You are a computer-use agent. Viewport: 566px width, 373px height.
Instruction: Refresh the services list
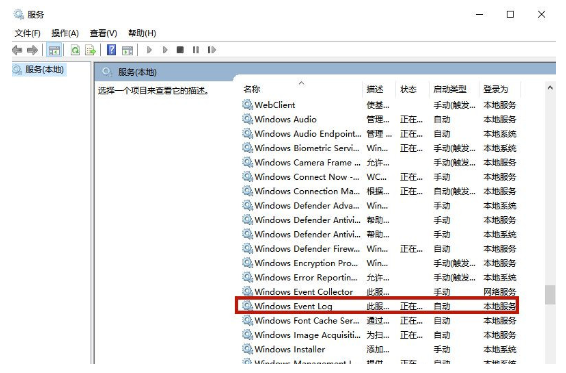75,50
